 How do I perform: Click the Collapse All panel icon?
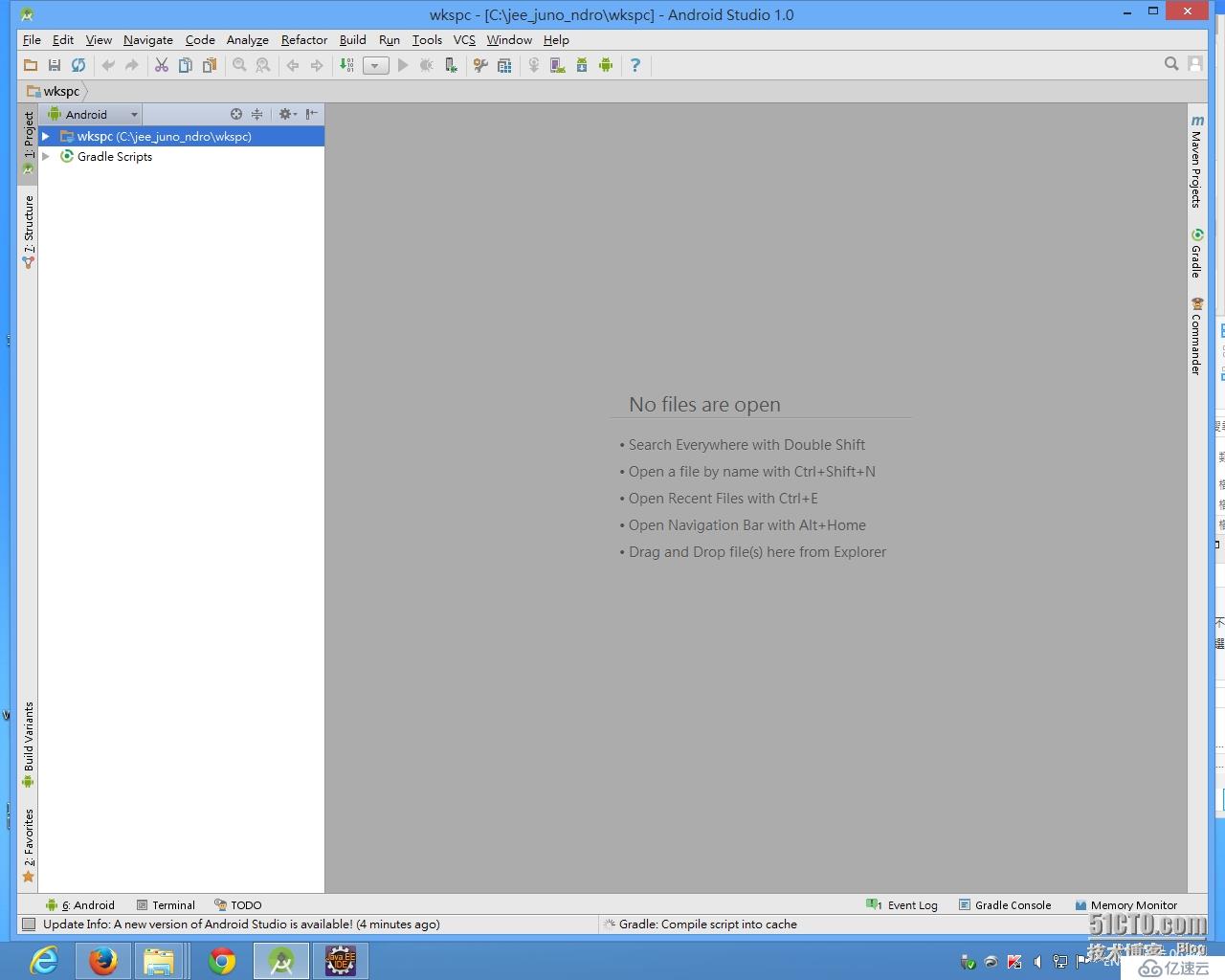coord(256,114)
